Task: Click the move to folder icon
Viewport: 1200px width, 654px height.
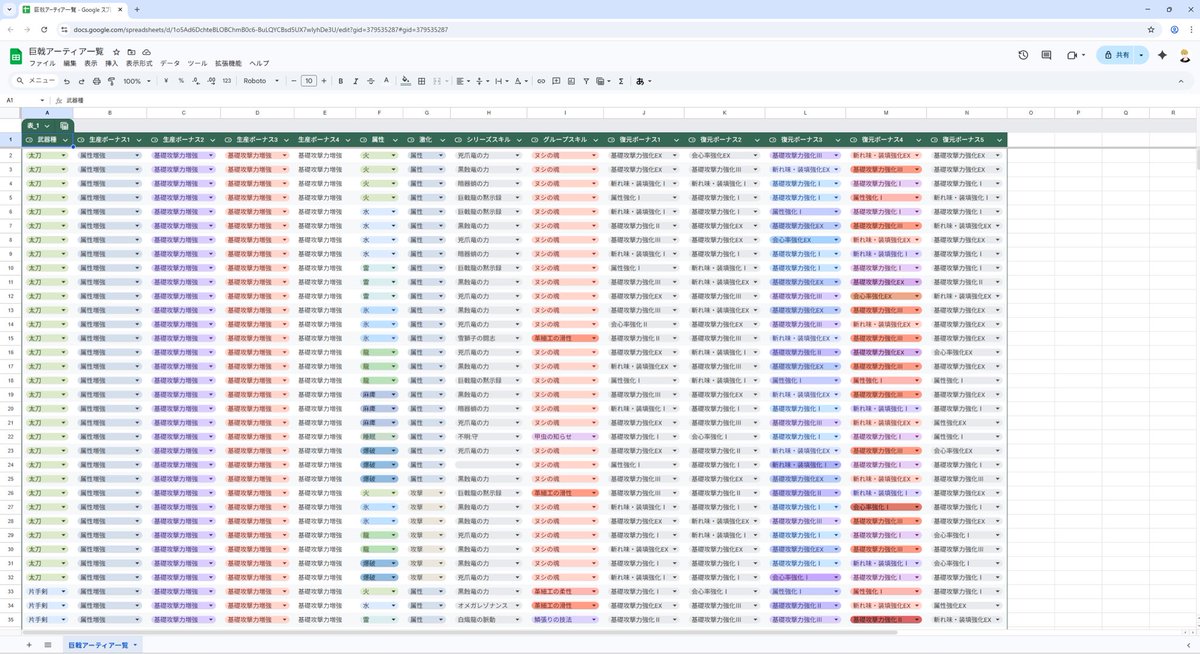Action: coord(131,51)
